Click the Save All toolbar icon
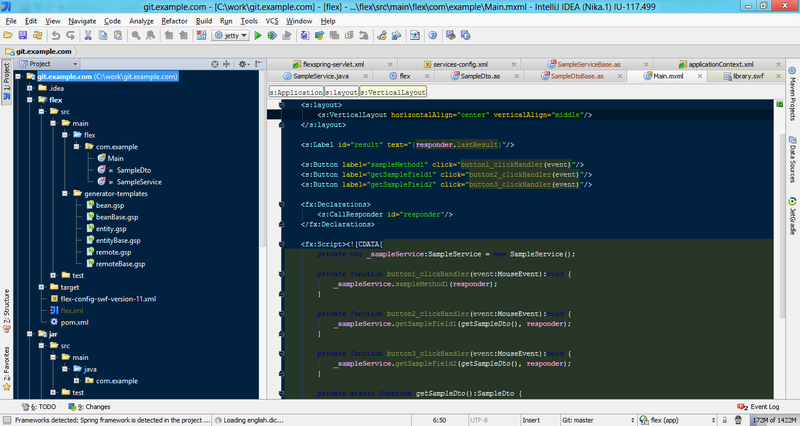 22,35
